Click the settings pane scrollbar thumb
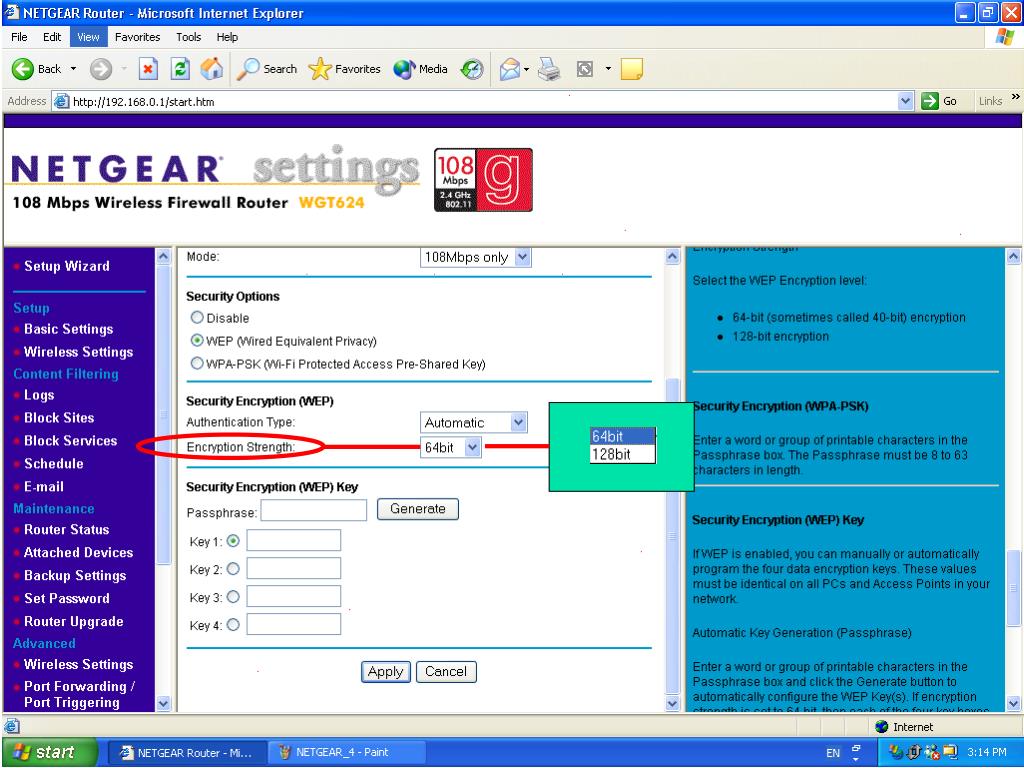Viewport: 1024px width, 768px height. tap(673, 536)
